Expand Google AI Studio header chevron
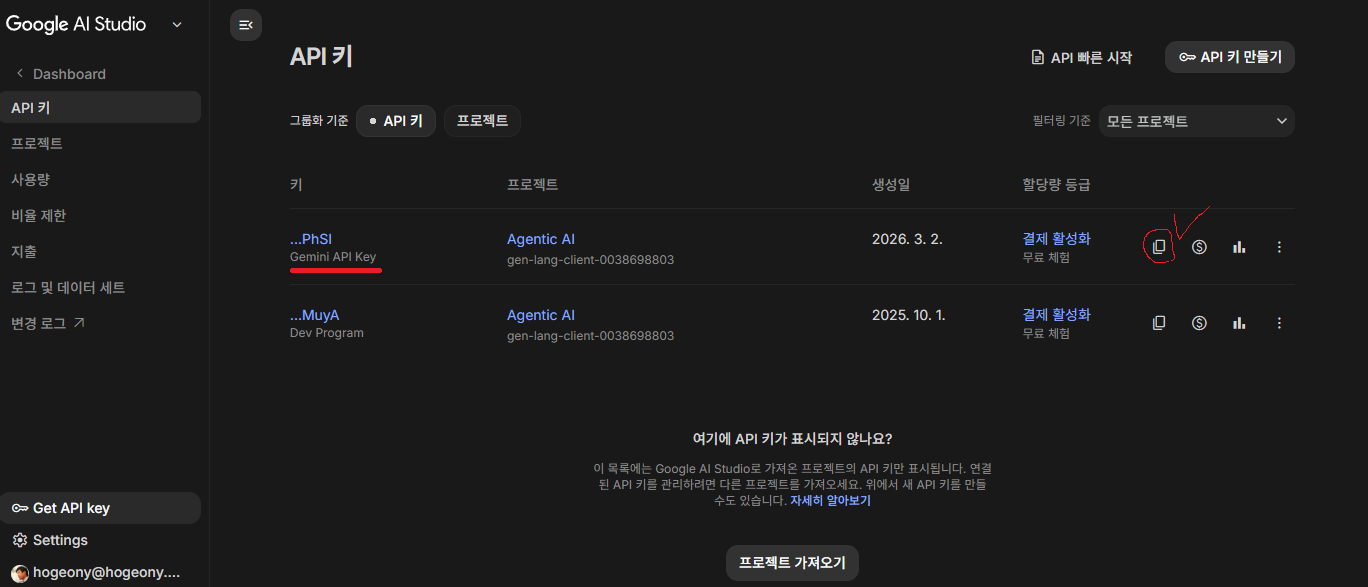1368x587 pixels. (177, 25)
